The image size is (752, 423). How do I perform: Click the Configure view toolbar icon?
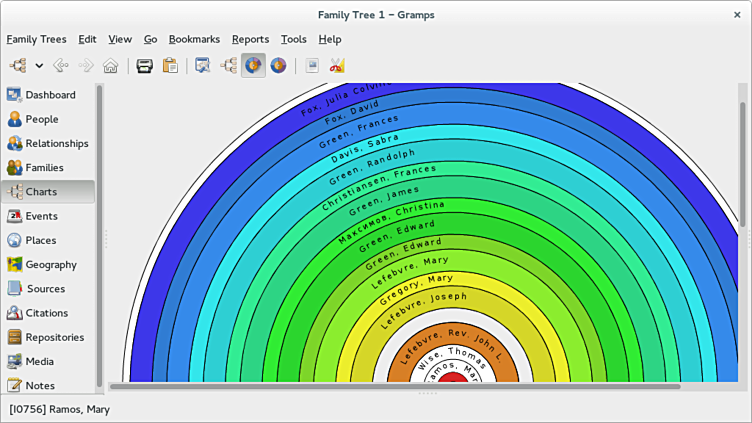click(203, 66)
